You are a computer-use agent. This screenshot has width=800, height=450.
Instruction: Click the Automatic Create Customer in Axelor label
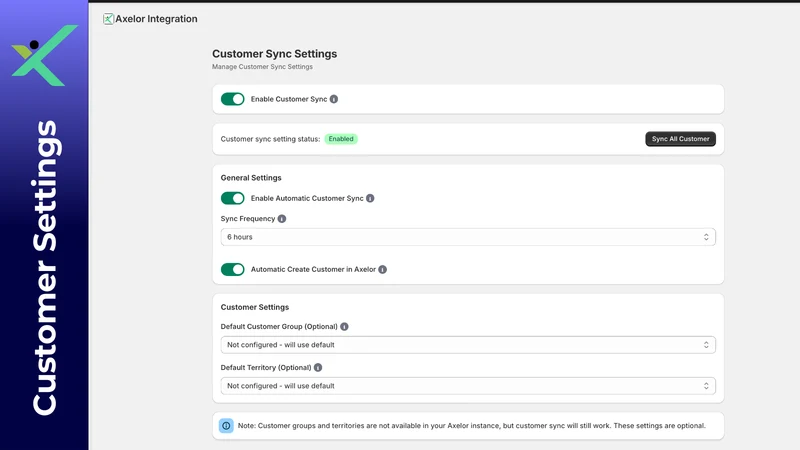(x=313, y=269)
